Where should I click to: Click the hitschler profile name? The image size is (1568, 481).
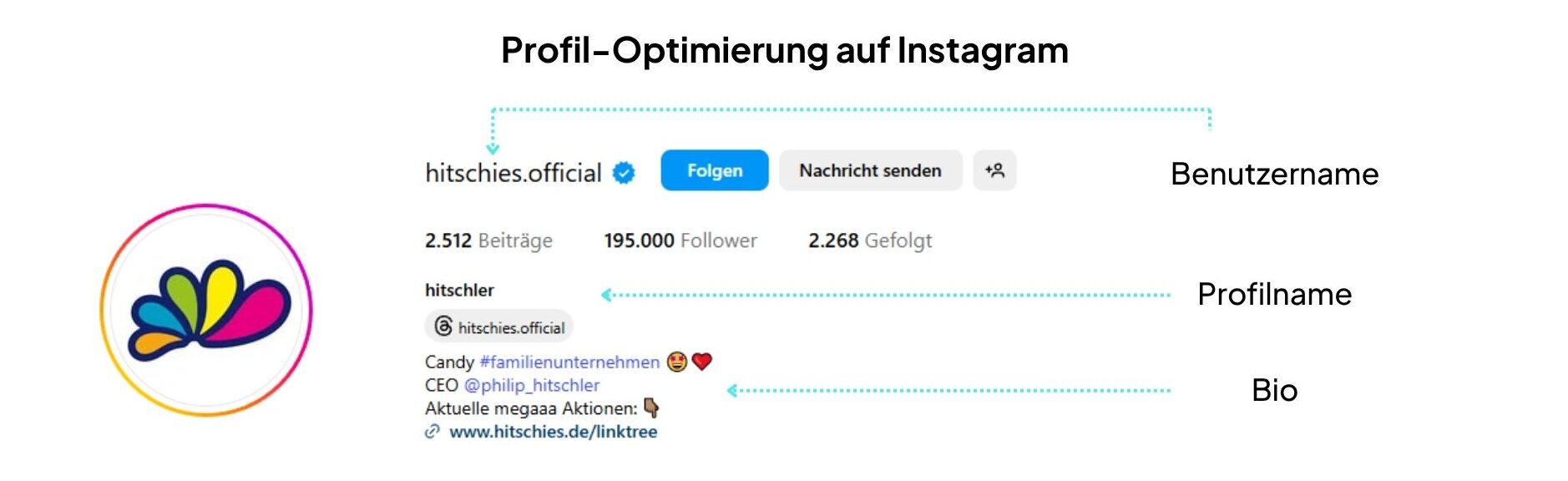coord(459,291)
